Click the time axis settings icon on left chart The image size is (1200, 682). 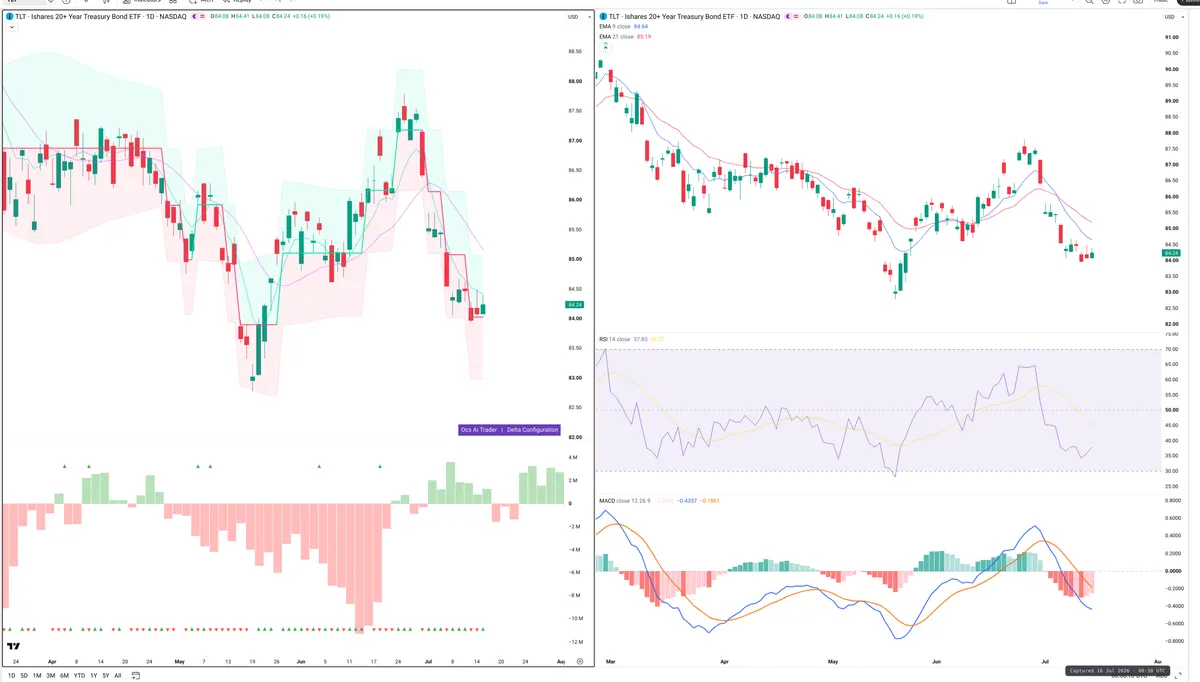(x=580, y=661)
